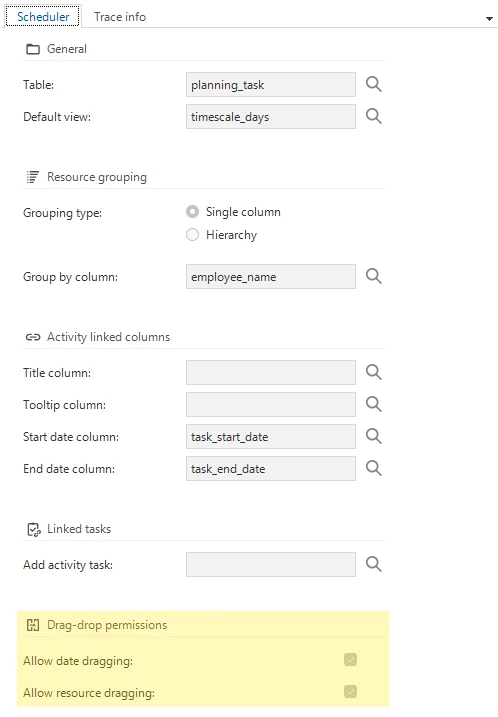Screen dimensions: 498x717
Task: Switch to the Trace info tab
Action: [120, 16]
